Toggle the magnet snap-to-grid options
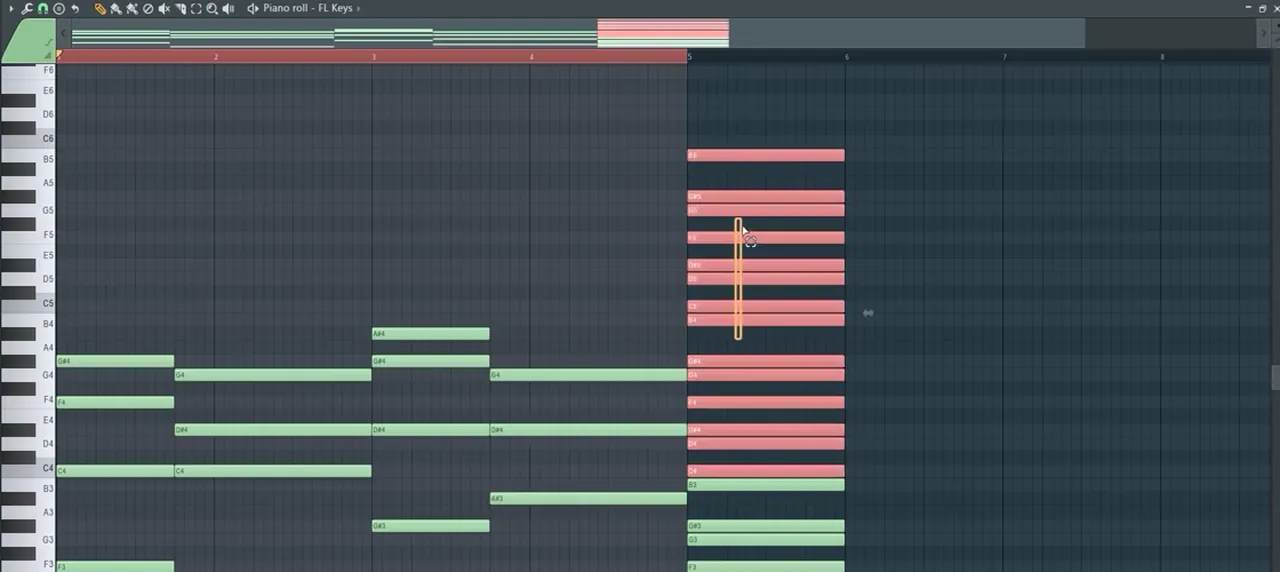Image resolution: width=1280 pixels, height=572 pixels. pos(42,8)
